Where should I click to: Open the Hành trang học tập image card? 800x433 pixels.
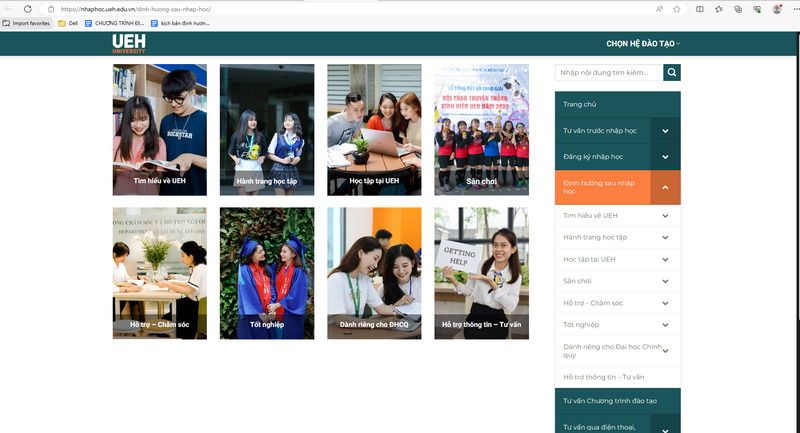coord(267,130)
